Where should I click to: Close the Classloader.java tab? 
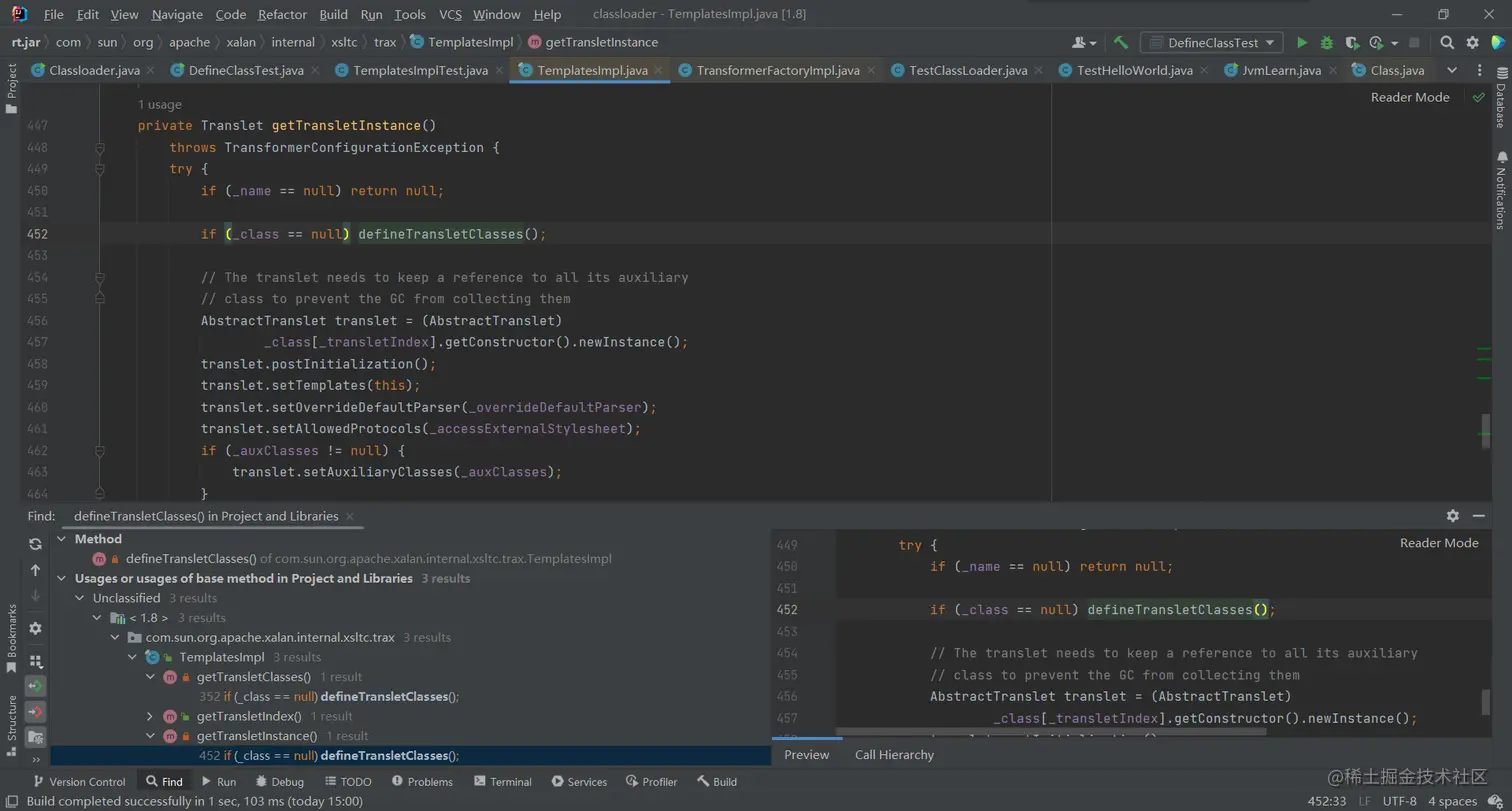point(149,70)
